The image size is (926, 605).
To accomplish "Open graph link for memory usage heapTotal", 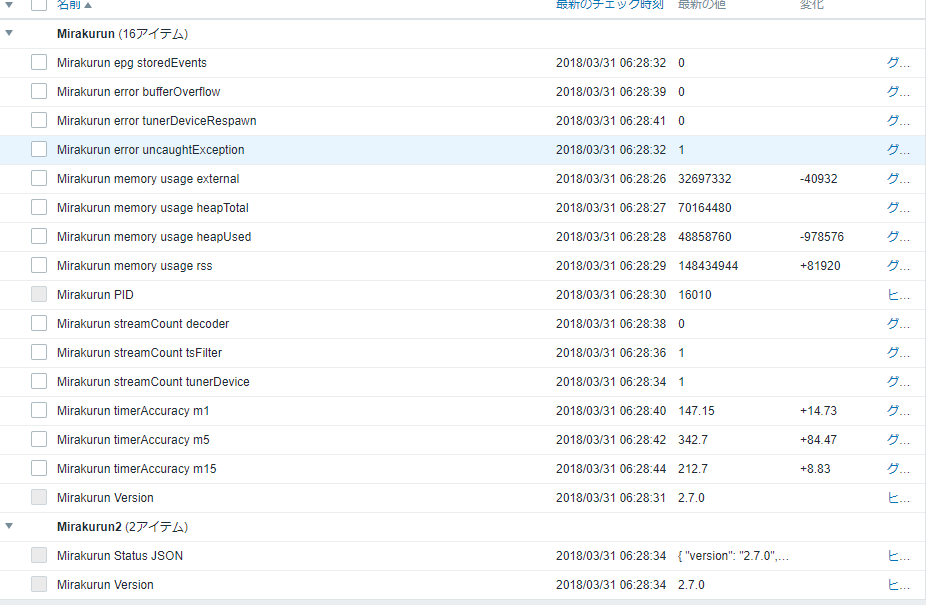I will click(898, 207).
